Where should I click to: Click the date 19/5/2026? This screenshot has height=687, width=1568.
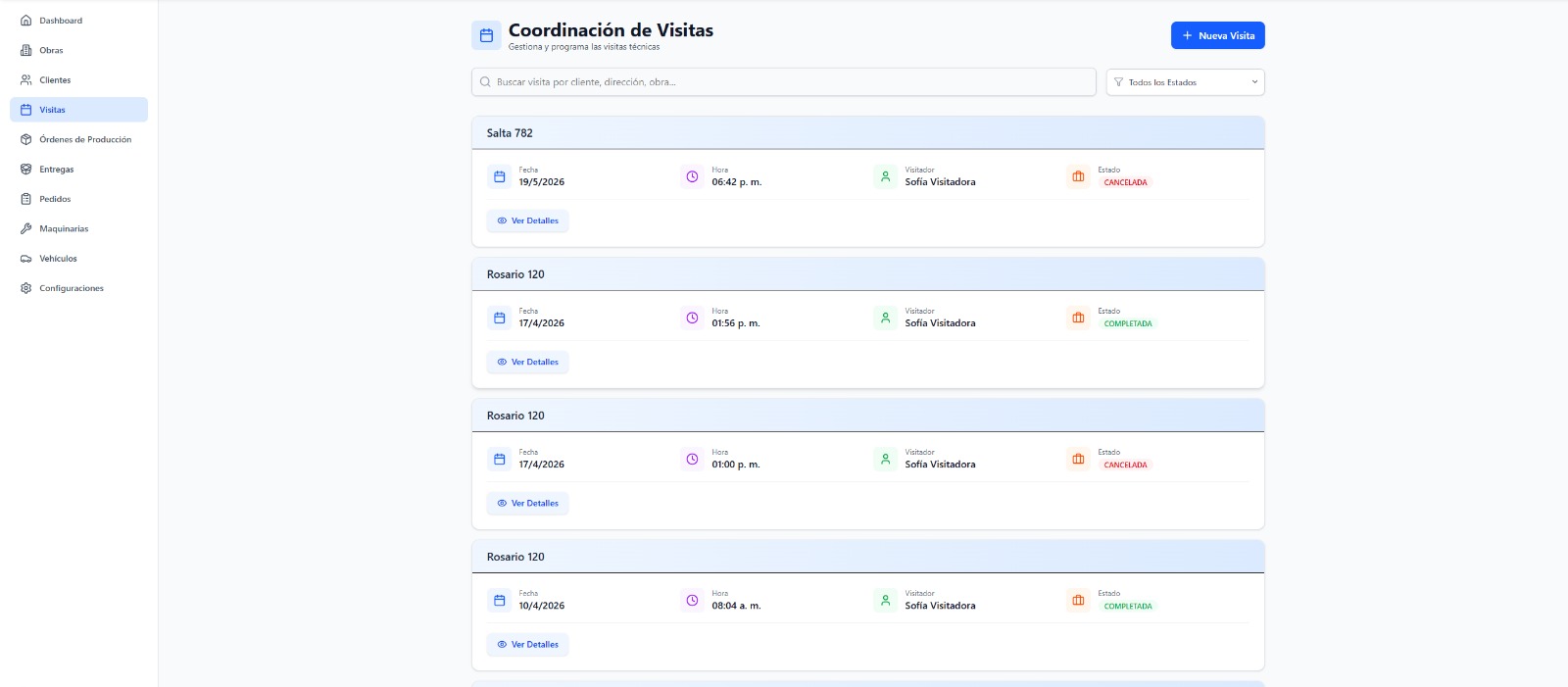click(x=542, y=182)
